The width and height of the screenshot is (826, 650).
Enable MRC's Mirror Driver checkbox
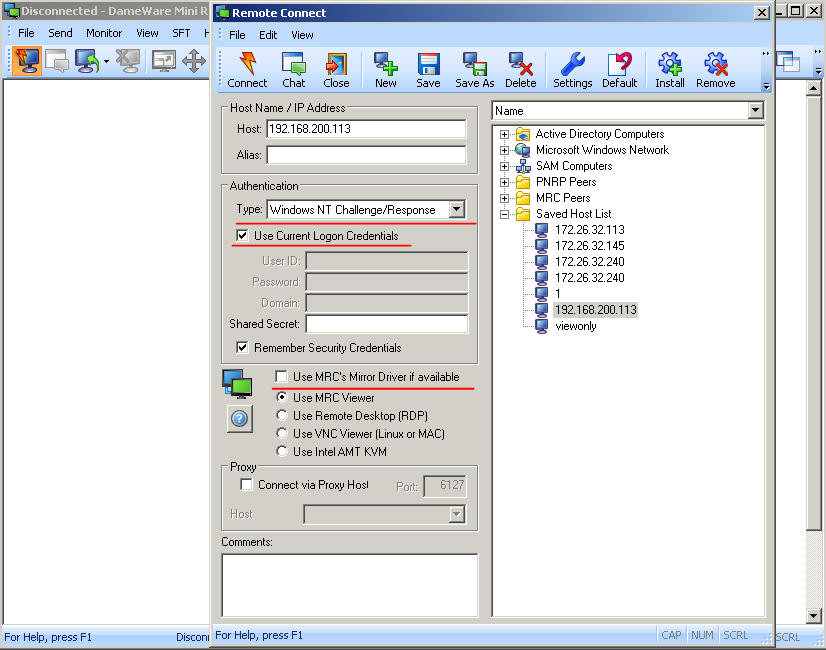coord(281,377)
